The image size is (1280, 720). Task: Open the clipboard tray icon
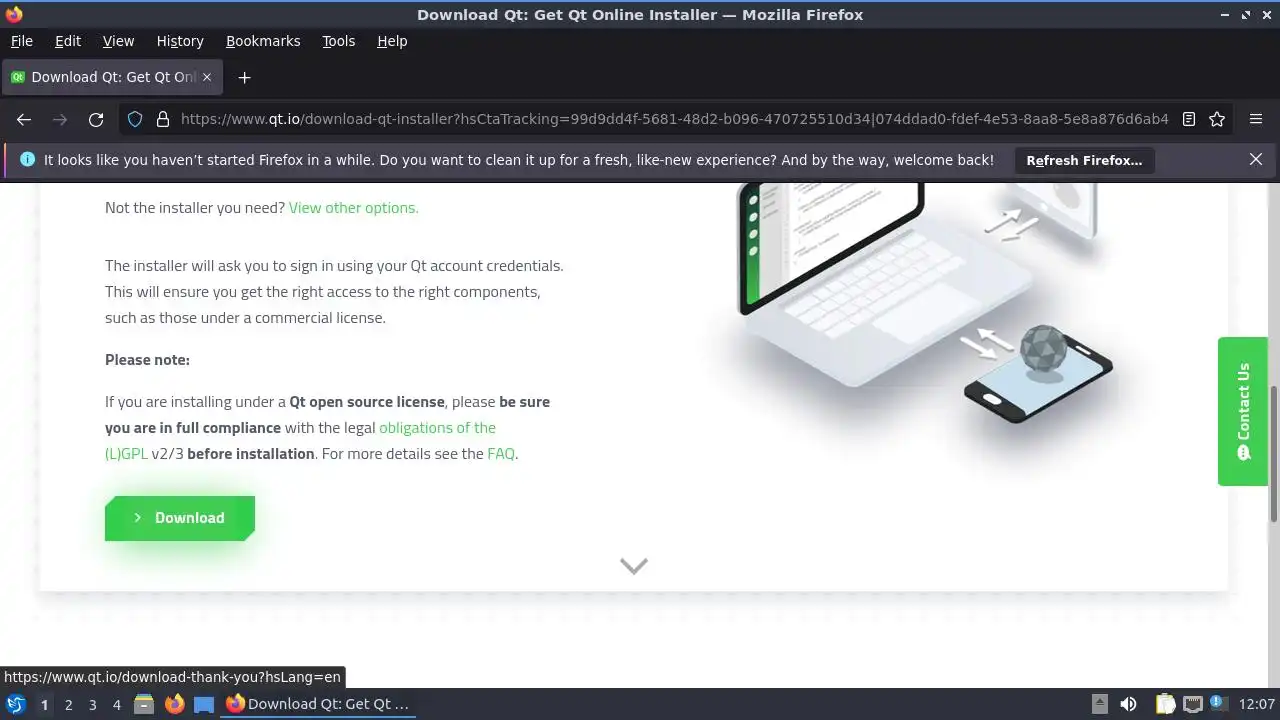pos(1165,704)
